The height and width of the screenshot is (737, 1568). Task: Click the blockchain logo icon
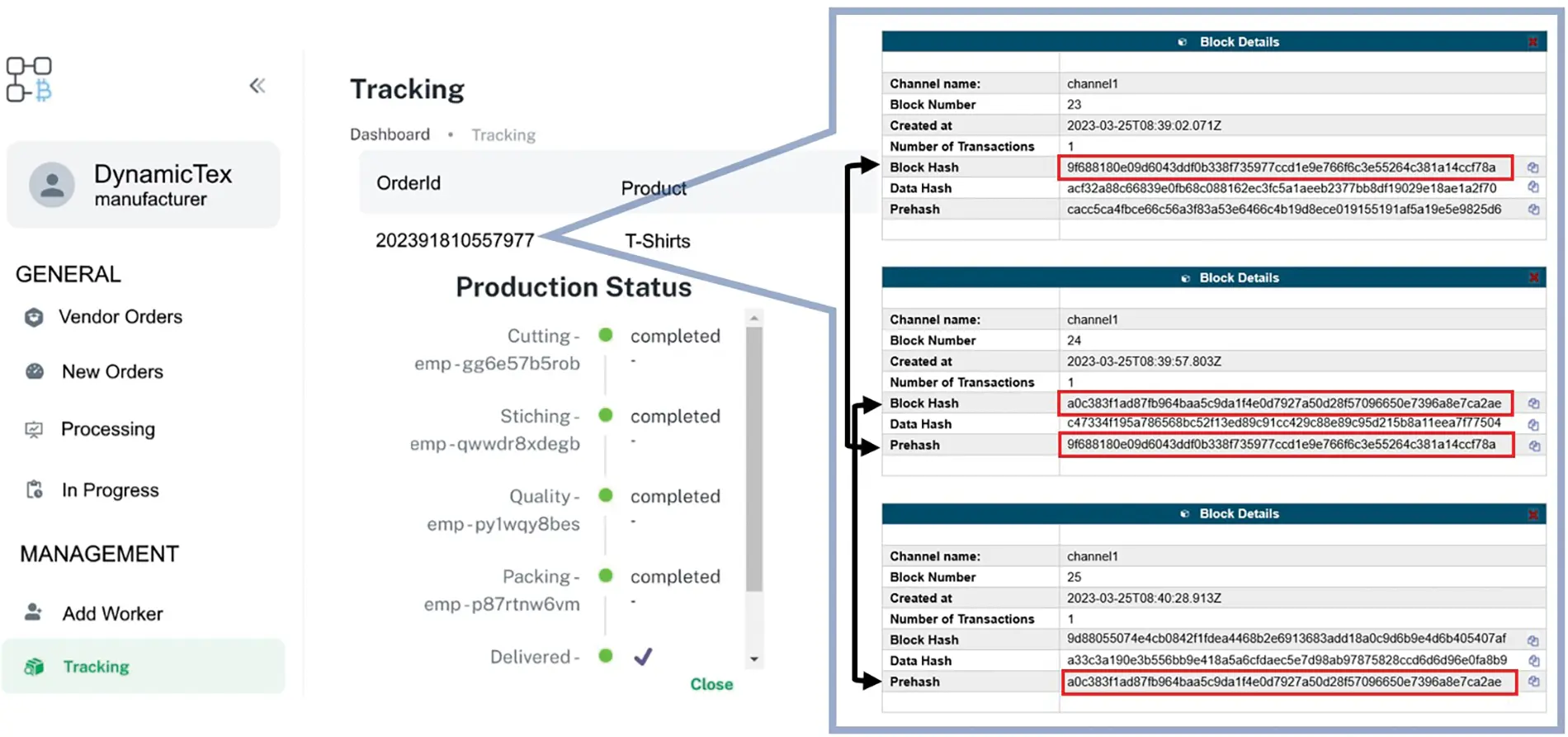[30, 79]
